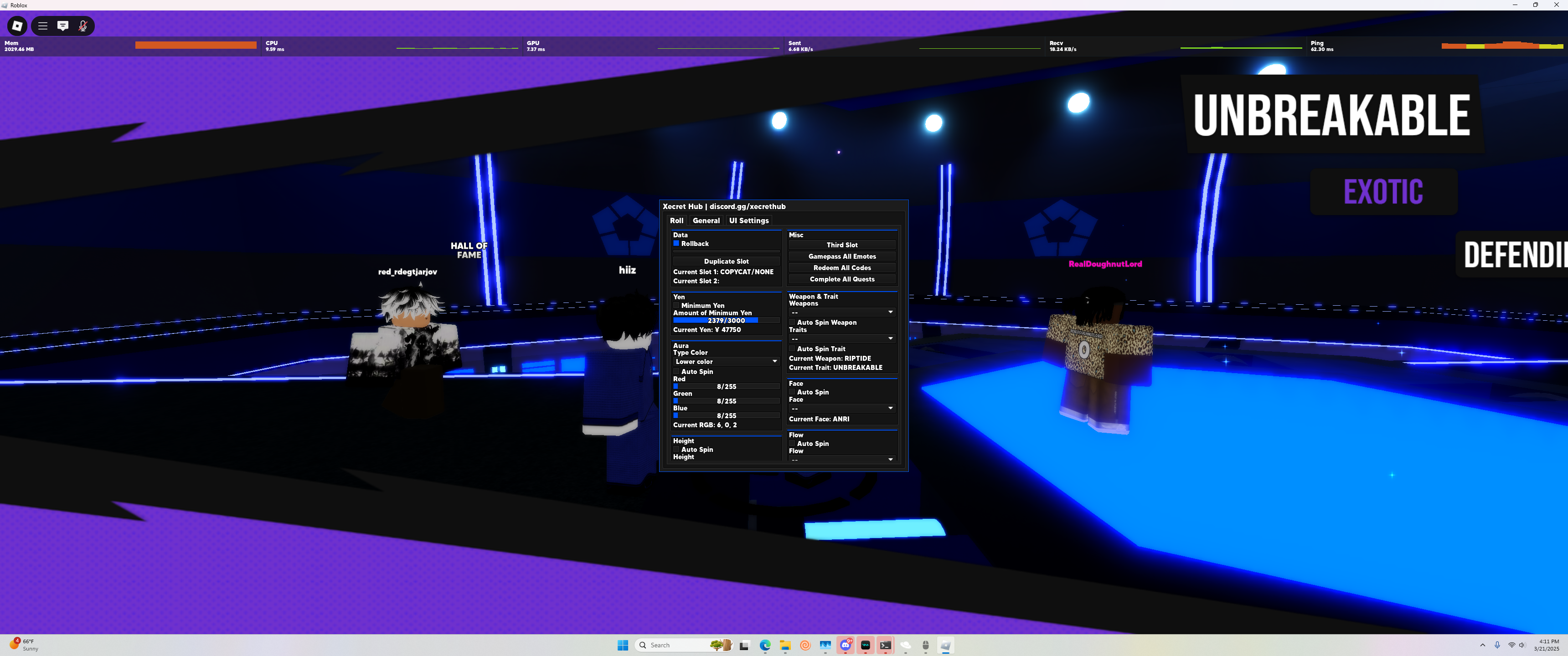
Task: Open the Roblox chat bubble icon
Action: tap(63, 26)
